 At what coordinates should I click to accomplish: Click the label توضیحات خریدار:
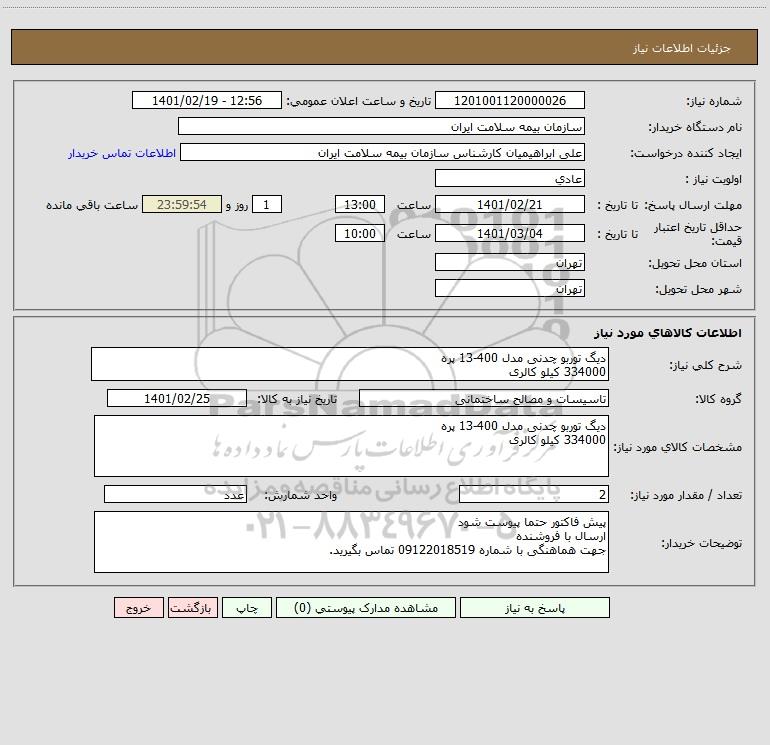[702, 543]
